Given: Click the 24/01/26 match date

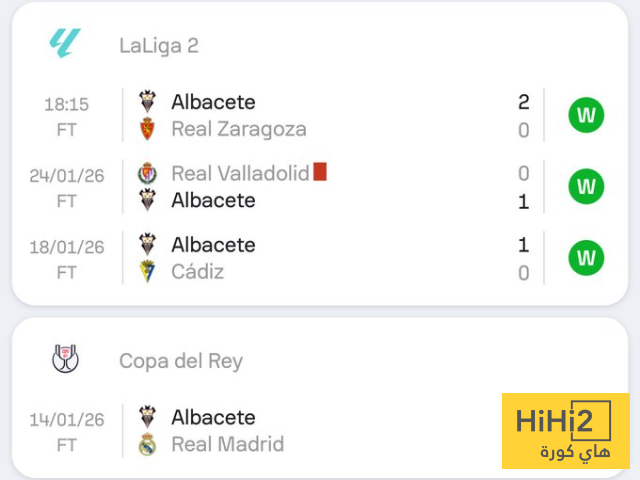Looking at the screenshot, I should [67, 174].
